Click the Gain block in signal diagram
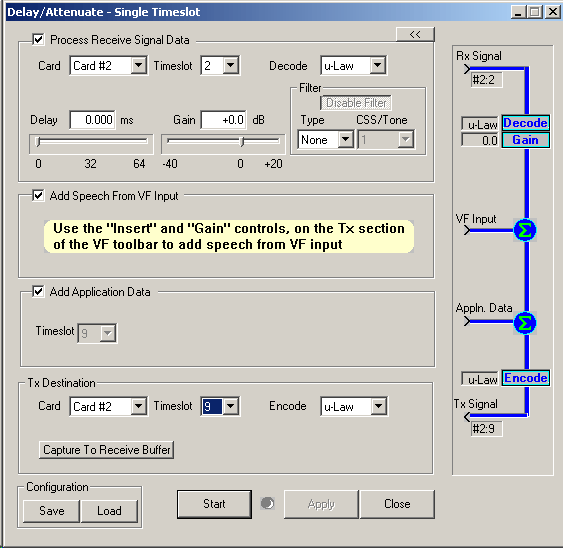 pyautogui.click(x=525, y=140)
